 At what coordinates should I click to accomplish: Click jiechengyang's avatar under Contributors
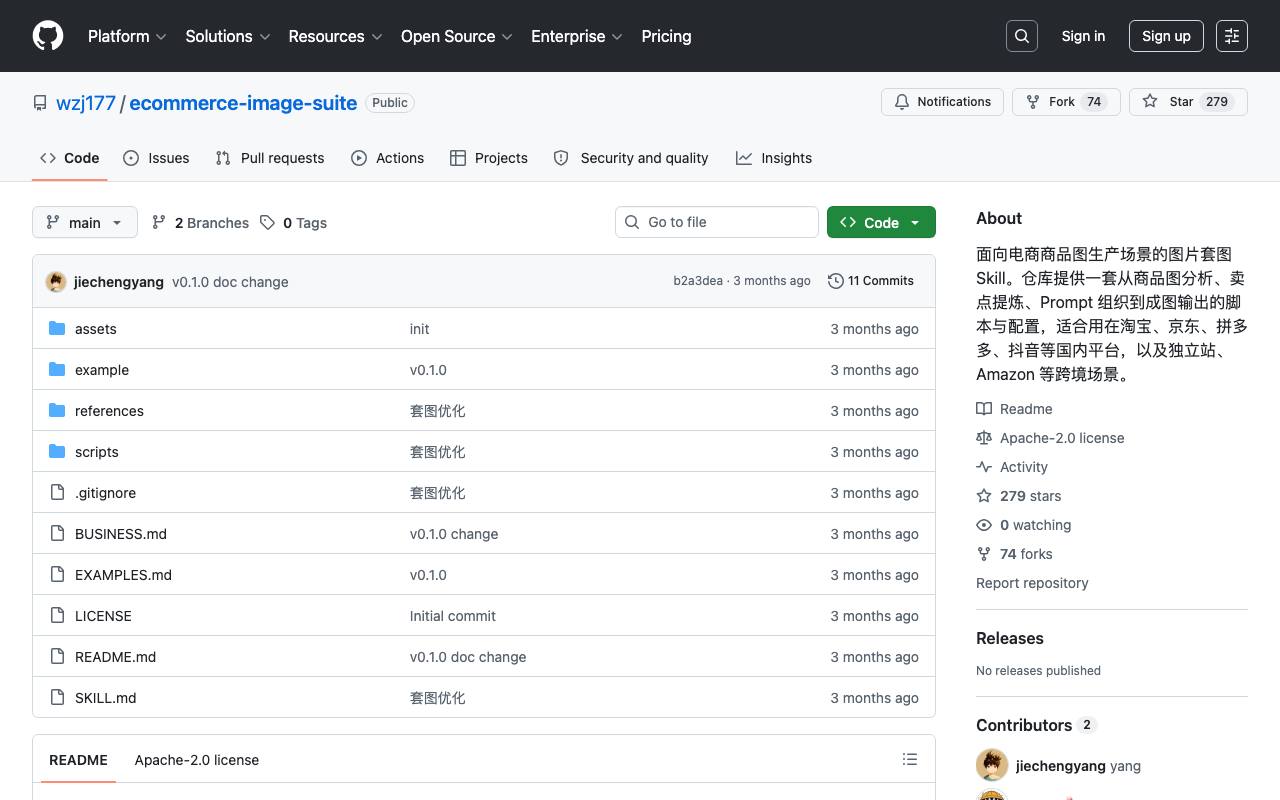pyautogui.click(x=992, y=766)
